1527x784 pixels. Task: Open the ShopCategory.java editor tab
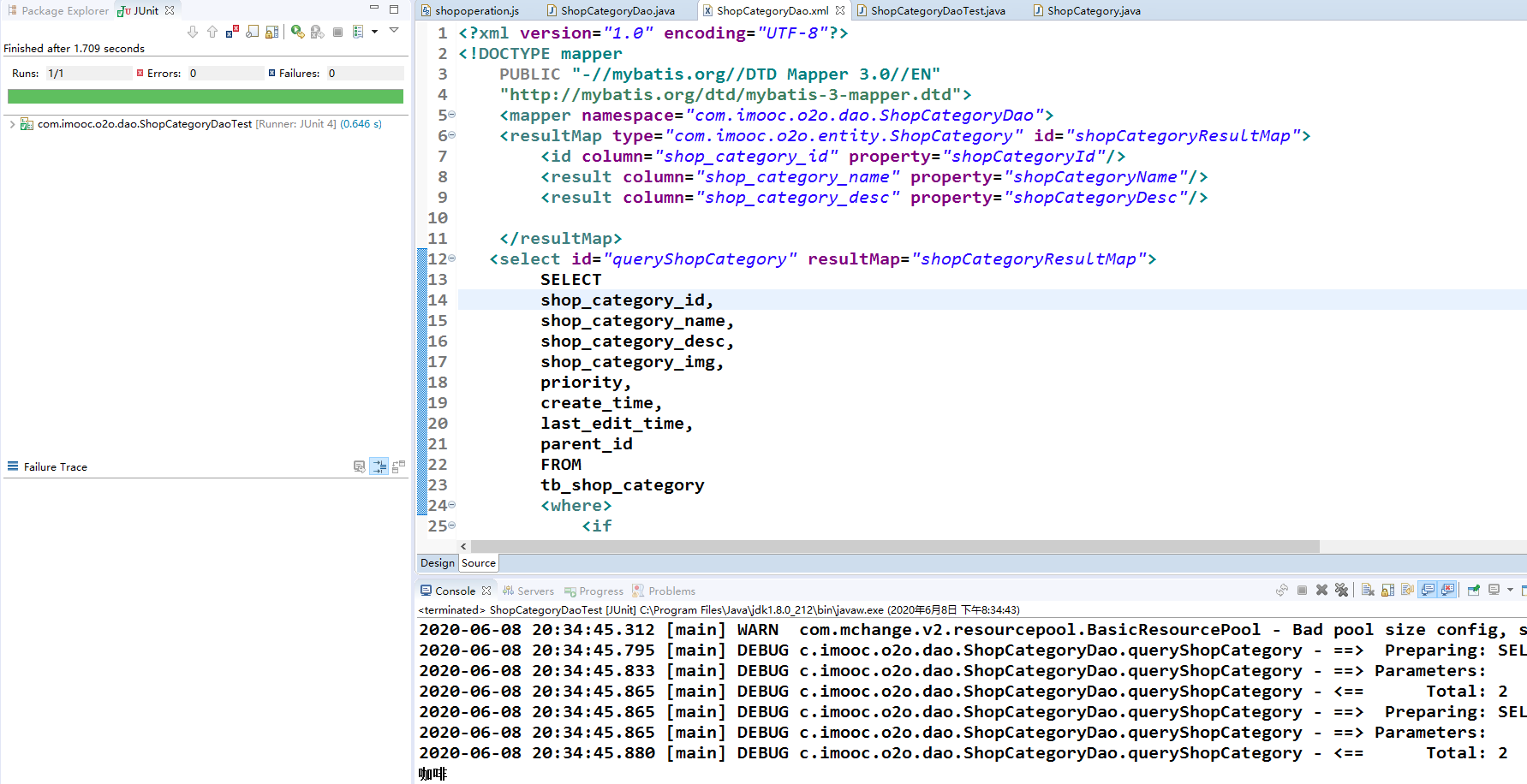(1087, 11)
